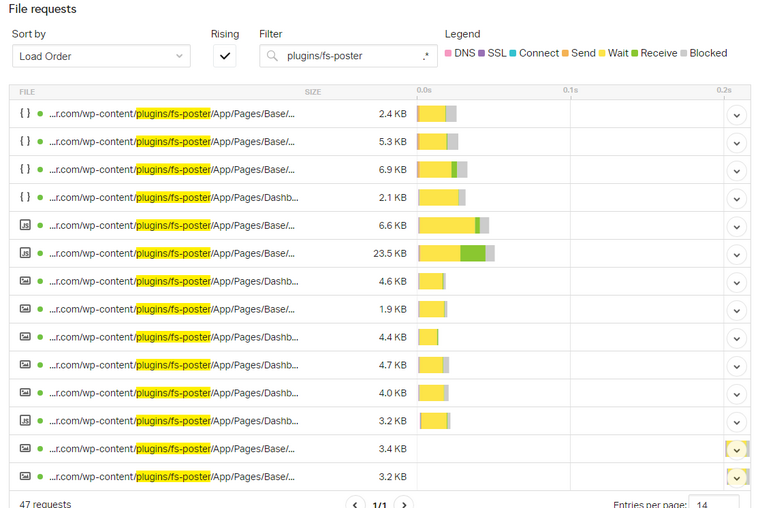Click the Filter text field containing plugins/fs-poster
Screen dimensions: 760x508
click(x=350, y=56)
